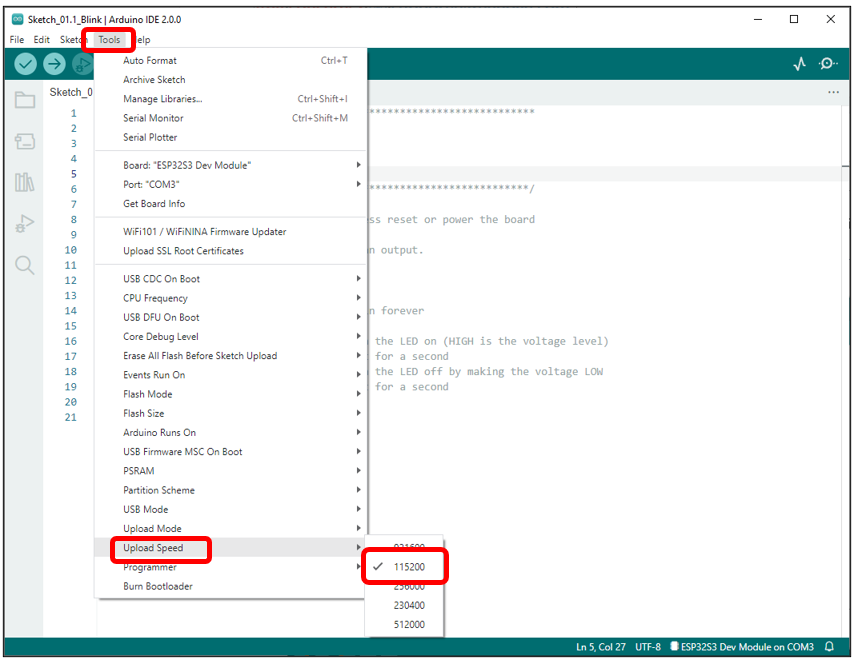Click the Sketch_0 editor tab
Image resolution: width=857 pixels, height=662 pixels.
tap(71, 92)
